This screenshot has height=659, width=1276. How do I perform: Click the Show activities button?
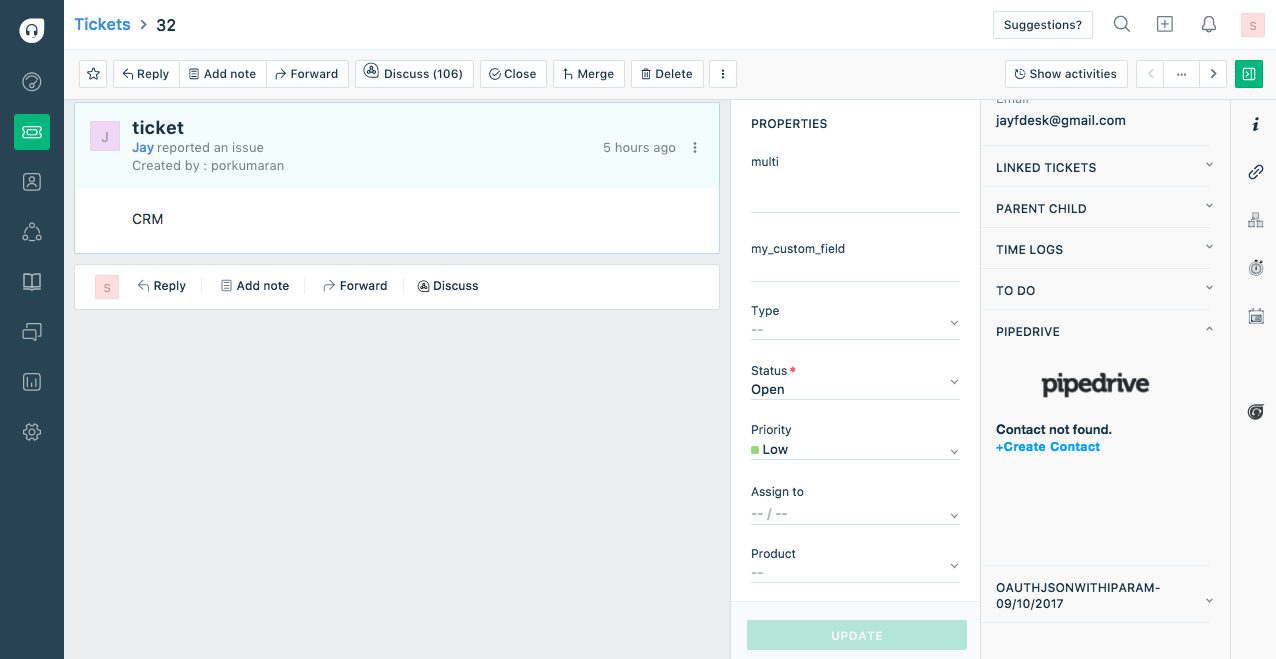pyautogui.click(x=1066, y=74)
